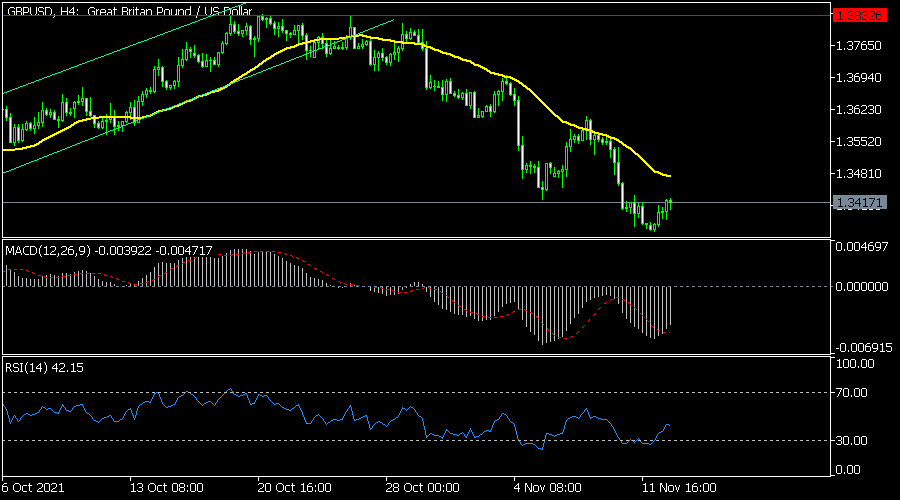This screenshot has height=500, width=900.
Task: Click the RSI(14) 42.15 indicator label
Action: tap(44, 367)
